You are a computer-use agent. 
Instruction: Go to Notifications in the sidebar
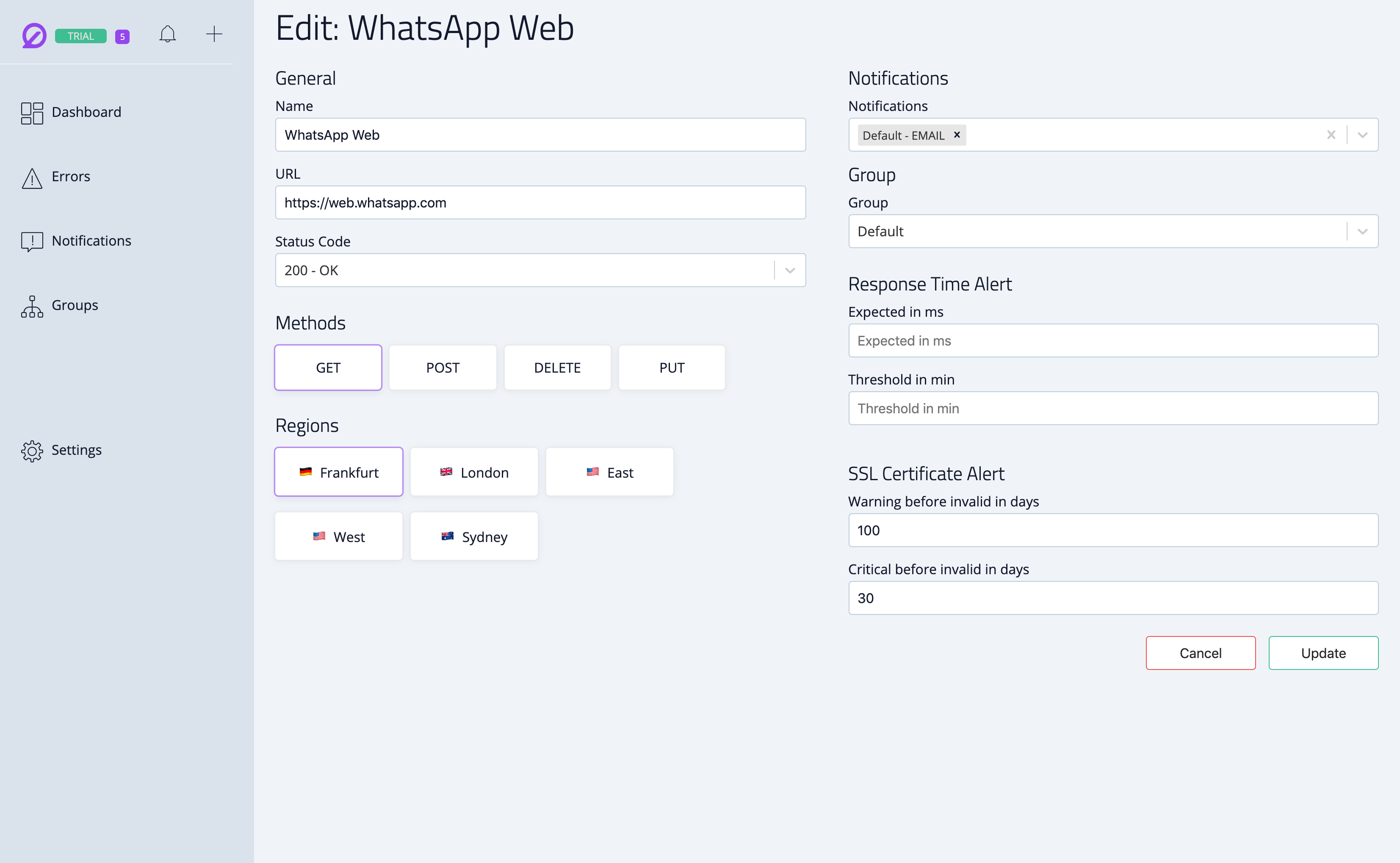pos(91,241)
